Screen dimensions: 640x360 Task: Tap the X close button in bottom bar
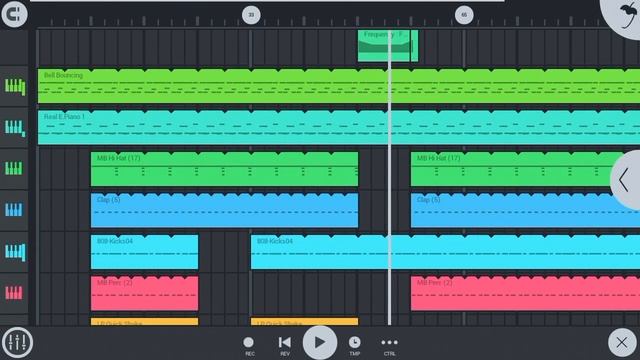point(622,342)
